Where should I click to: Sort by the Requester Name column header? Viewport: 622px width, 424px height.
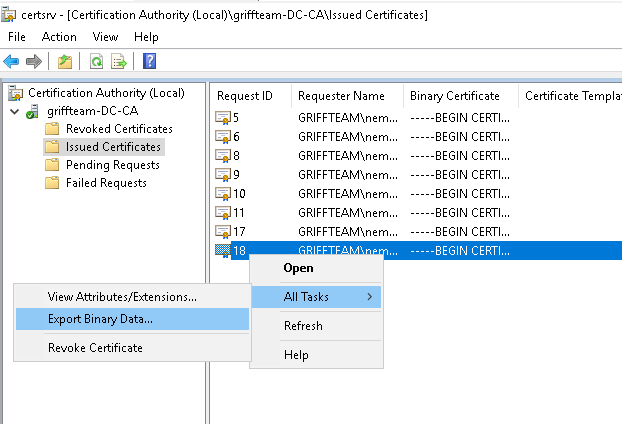pos(340,96)
